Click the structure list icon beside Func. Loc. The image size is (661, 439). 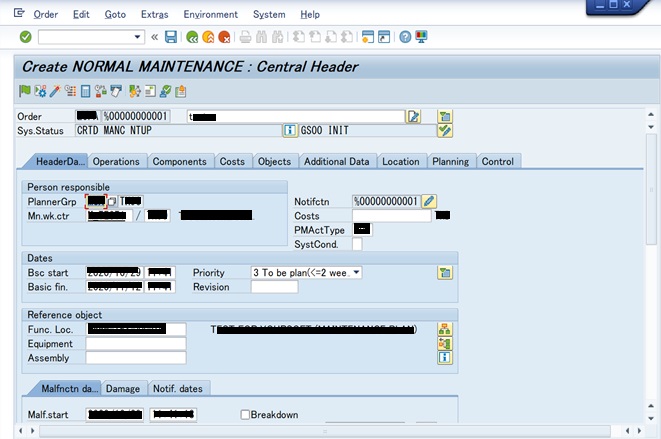(445, 329)
